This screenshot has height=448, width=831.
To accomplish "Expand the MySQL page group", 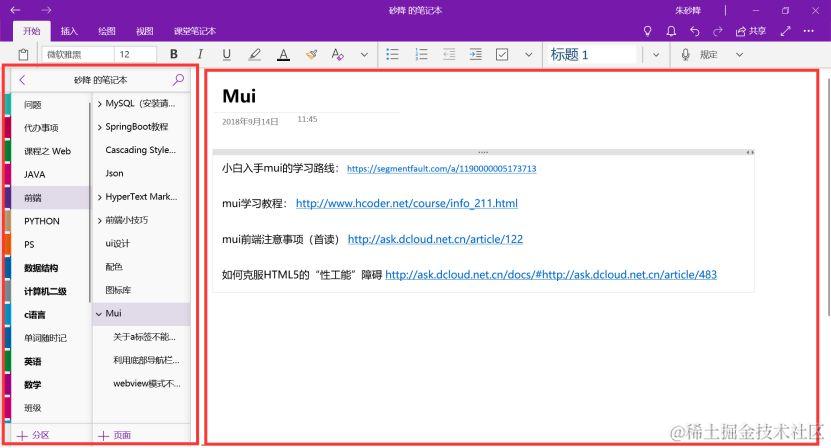I will 100,104.
